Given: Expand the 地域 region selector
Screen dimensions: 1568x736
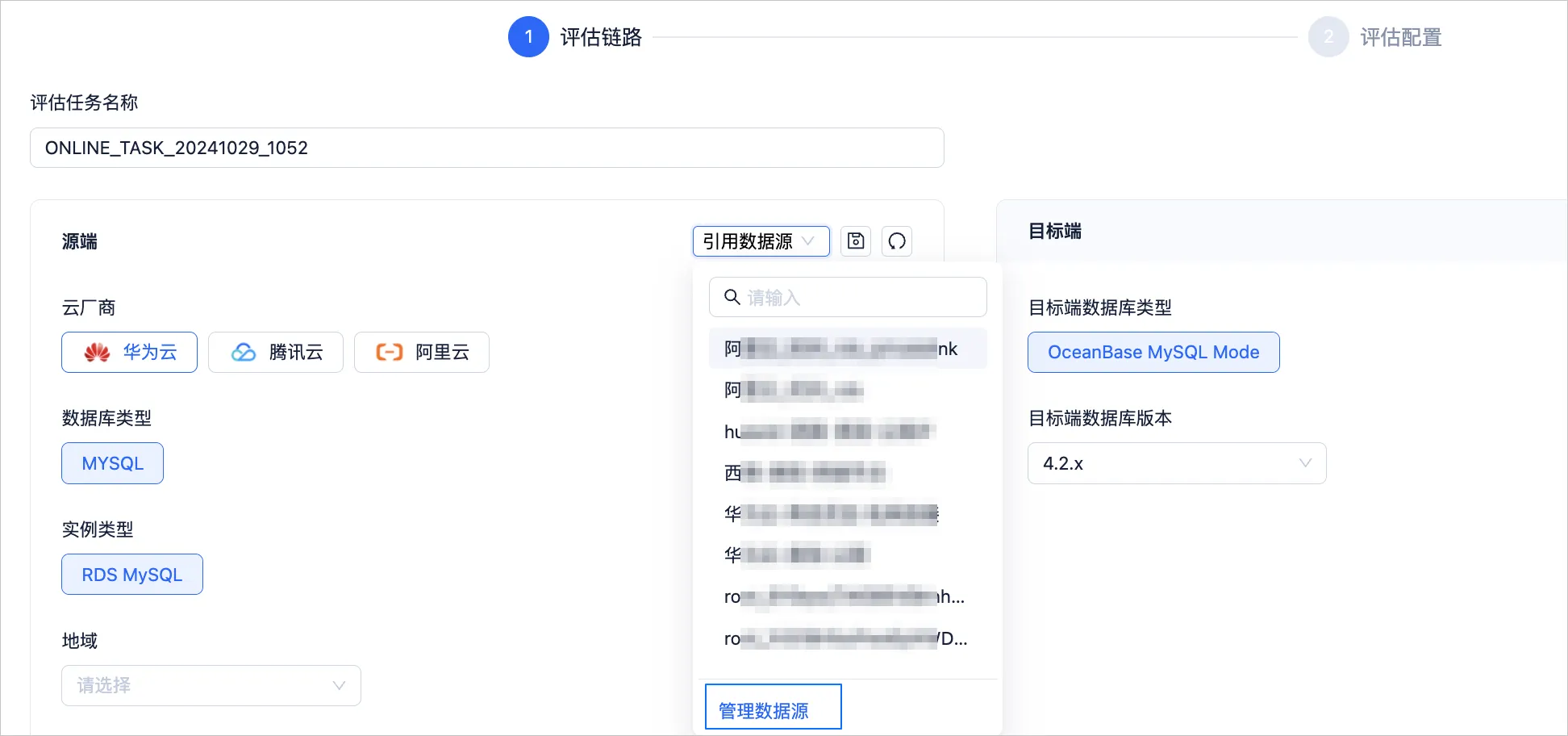Looking at the screenshot, I should [211, 685].
